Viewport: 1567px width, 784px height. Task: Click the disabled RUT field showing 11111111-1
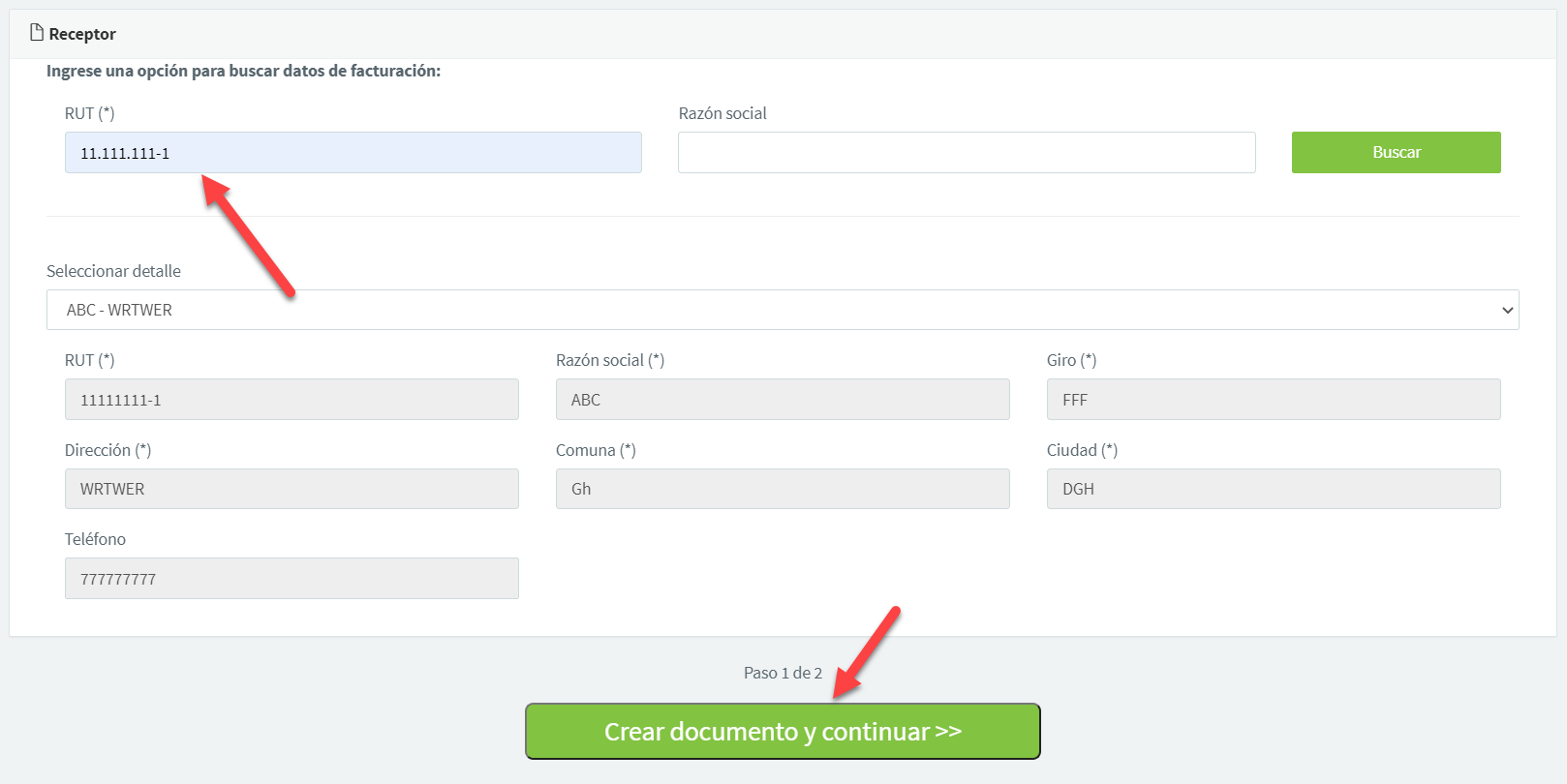292,400
